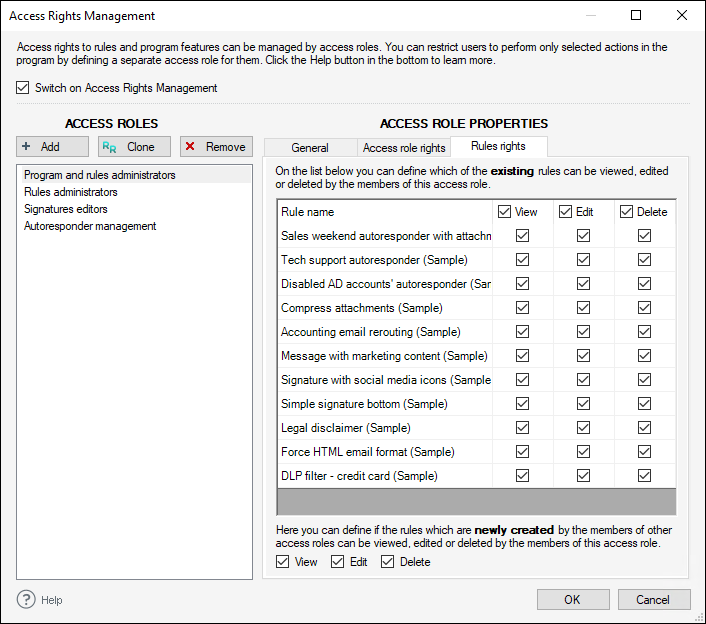Click the Add access role button

tap(52, 147)
